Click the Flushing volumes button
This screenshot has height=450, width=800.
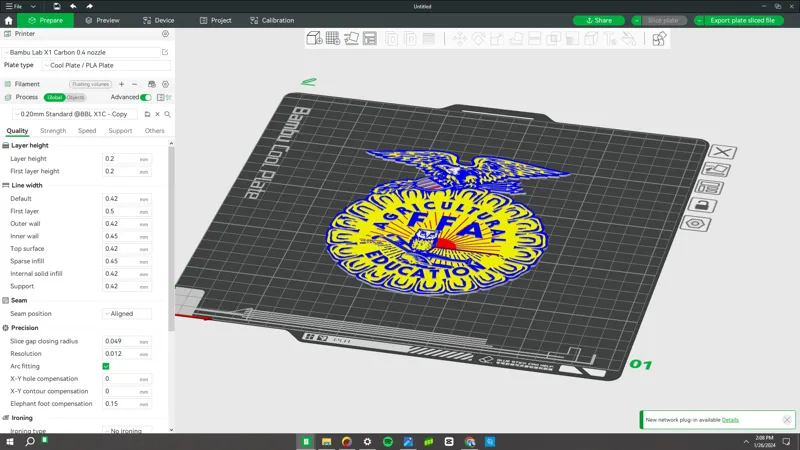pyautogui.click(x=90, y=84)
